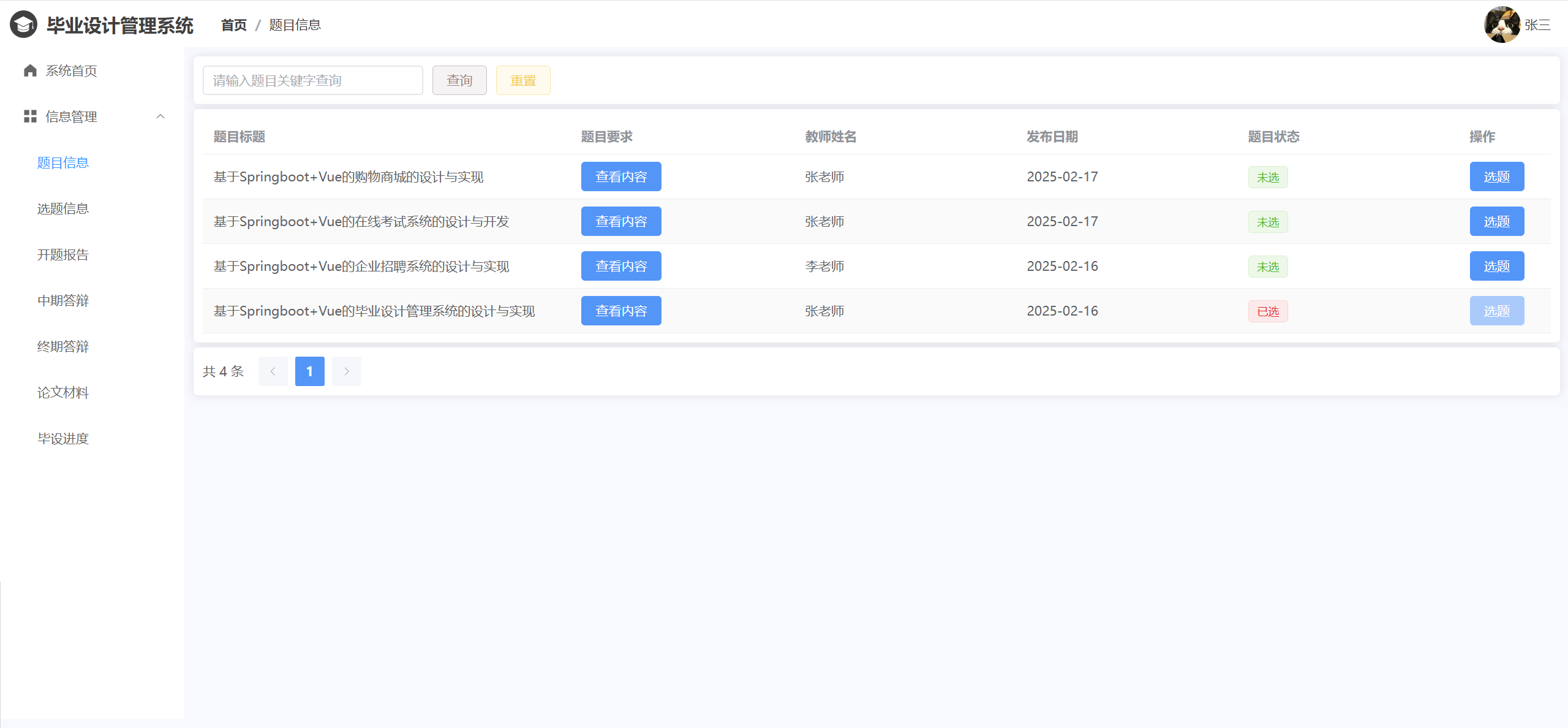
Task: Focus the 题目关键字 search input field
Action: tap(312, 80)
